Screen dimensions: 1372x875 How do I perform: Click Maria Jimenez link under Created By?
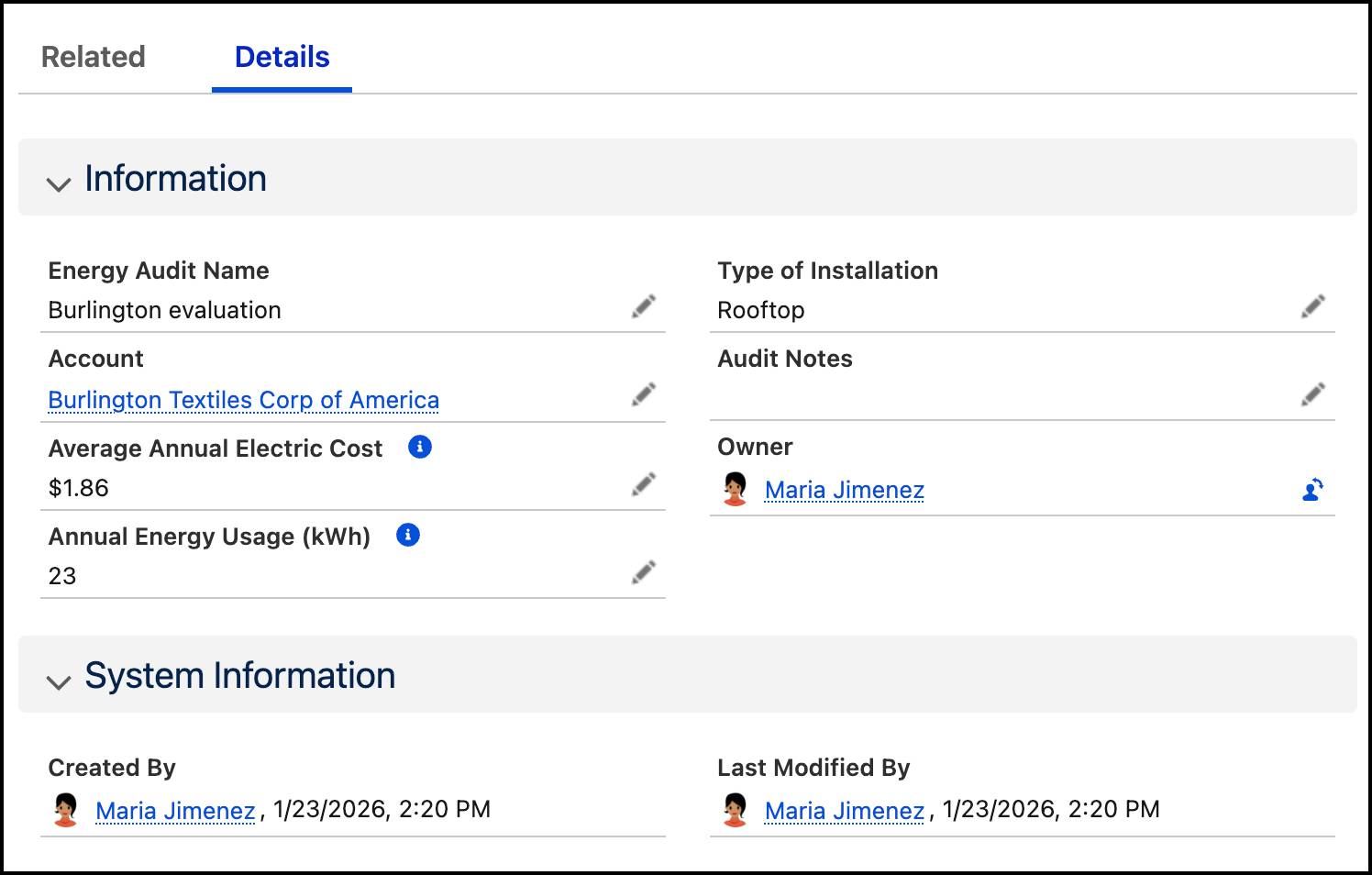tap(175, 811)
